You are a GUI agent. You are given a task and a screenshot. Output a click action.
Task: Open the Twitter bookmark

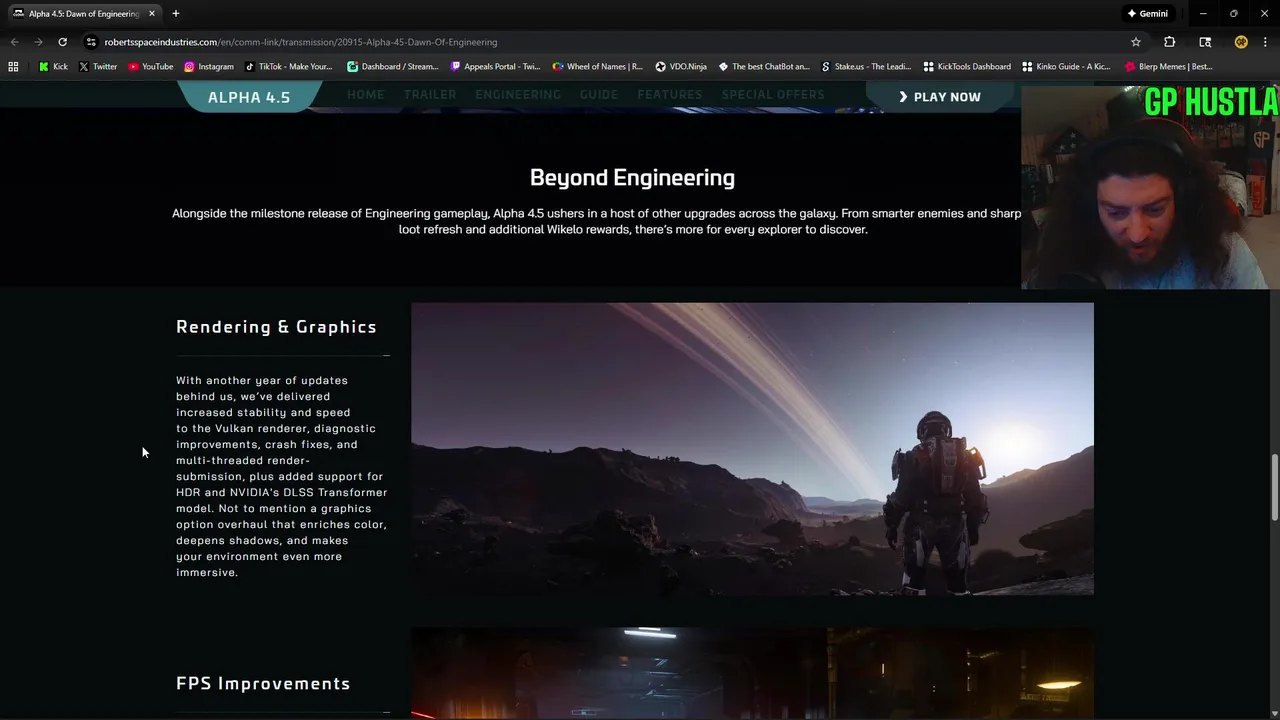[x=98, y=66]
